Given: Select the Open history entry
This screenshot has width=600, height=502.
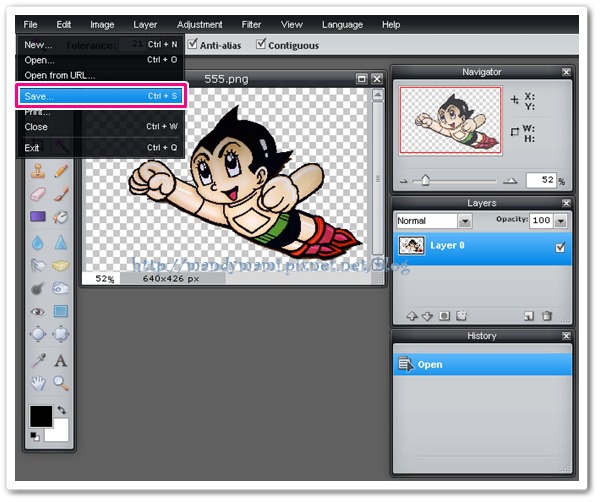Looking at the screenshot, I should coord(482,365).
